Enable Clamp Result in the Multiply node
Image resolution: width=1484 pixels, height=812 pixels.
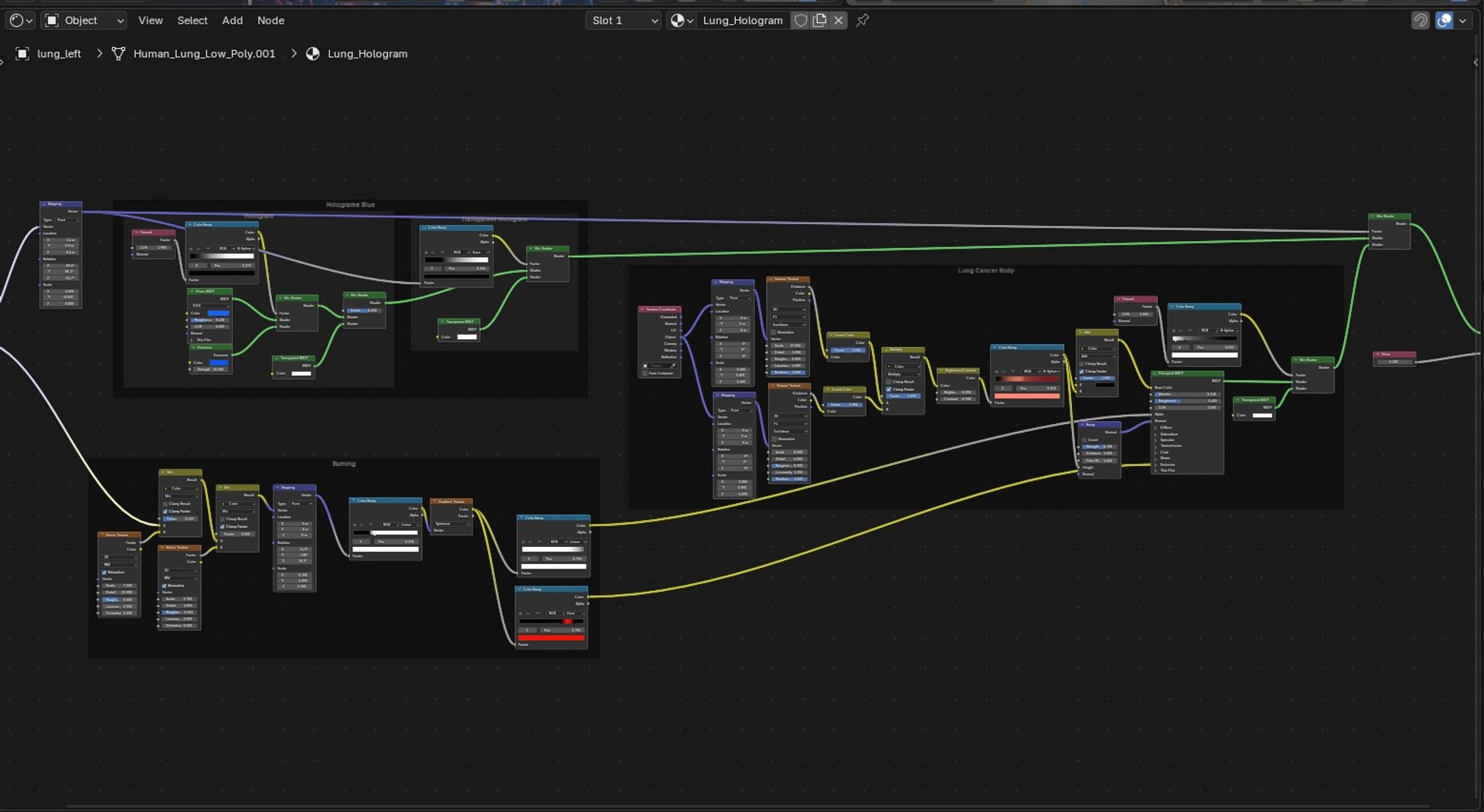tap(889, 382)
